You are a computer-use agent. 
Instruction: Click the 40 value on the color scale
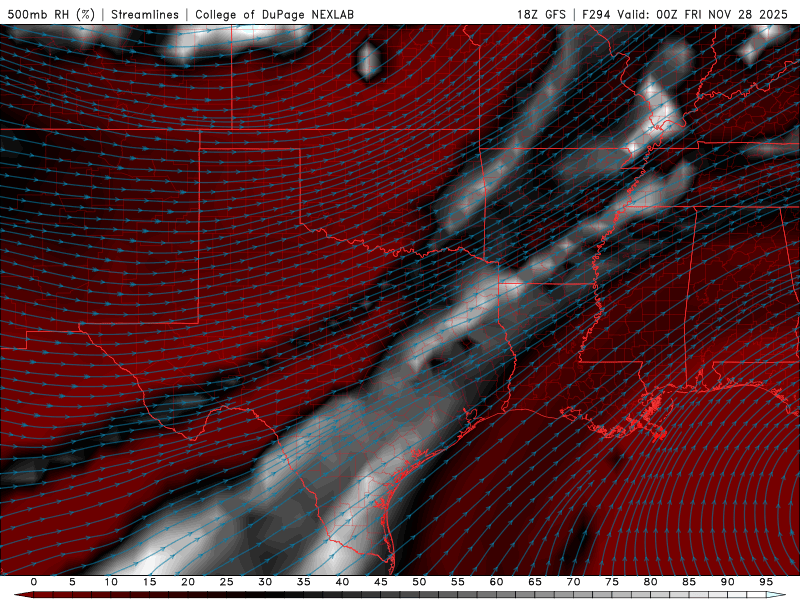pyautogui.click(x=342, y=582)
